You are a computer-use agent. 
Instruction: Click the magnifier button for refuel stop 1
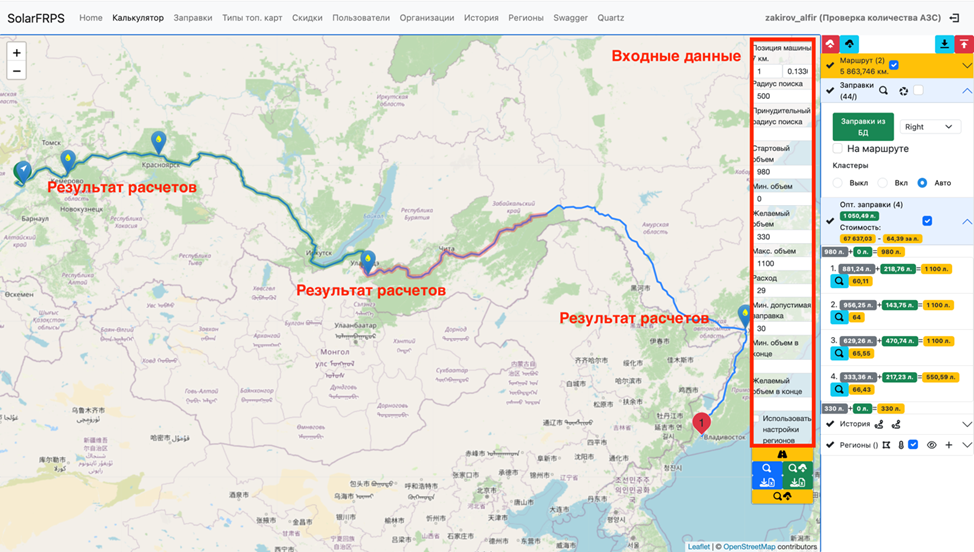(839, 281)
